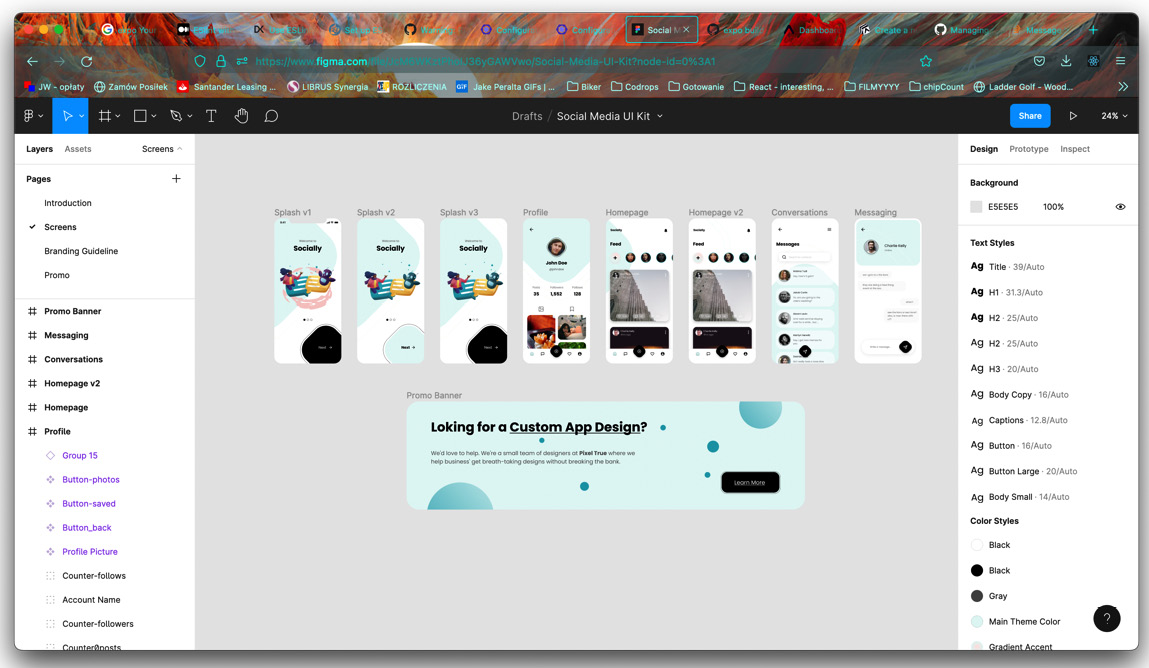Open the zoom percentage dropdown

click(x=1113, y=115)
